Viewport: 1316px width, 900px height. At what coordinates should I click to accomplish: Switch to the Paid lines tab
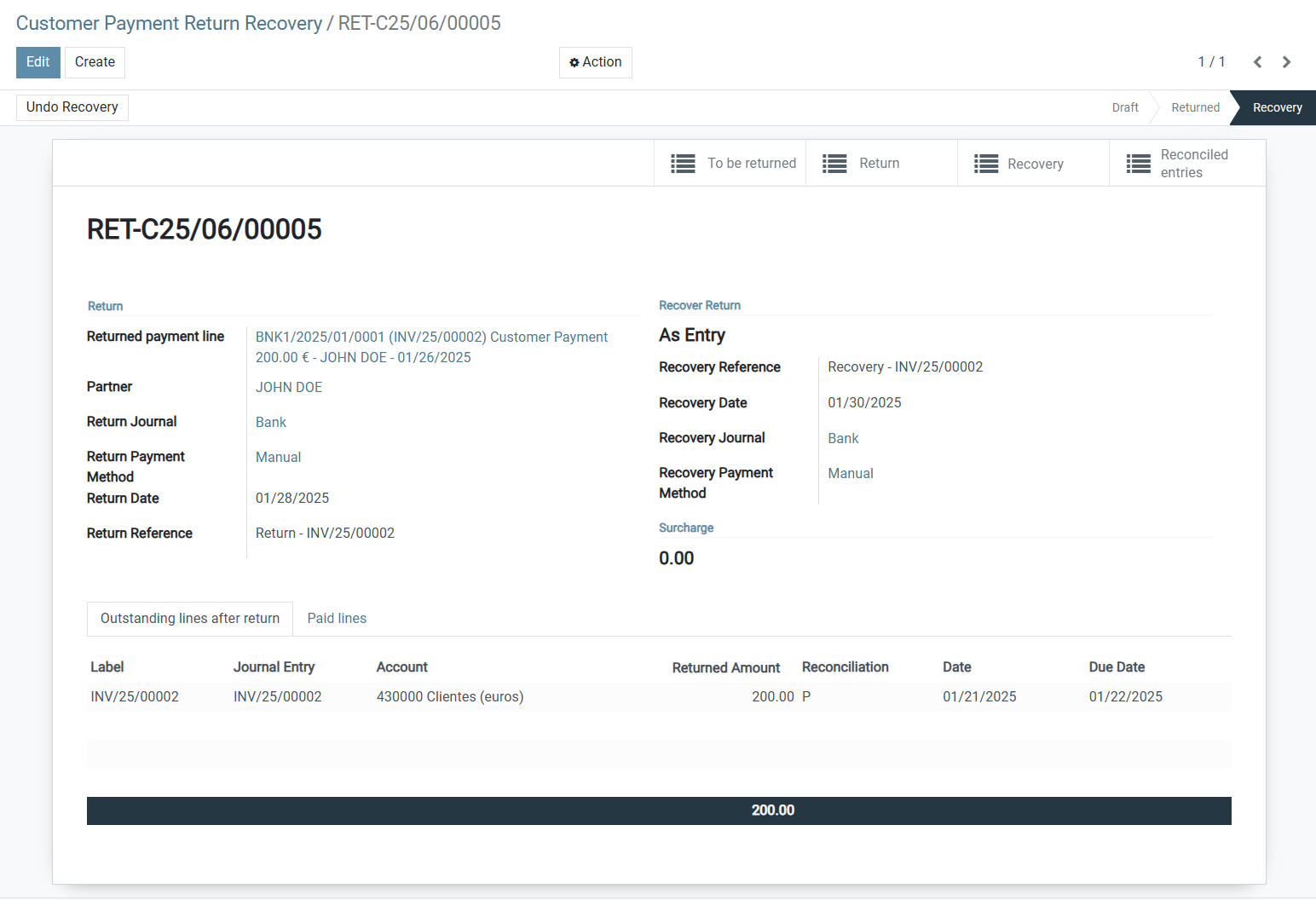tap(337, 618)
